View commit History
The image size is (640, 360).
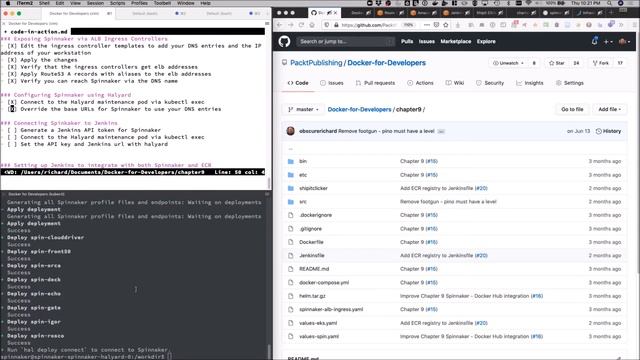pyautogui.click(x=608, y=131)
